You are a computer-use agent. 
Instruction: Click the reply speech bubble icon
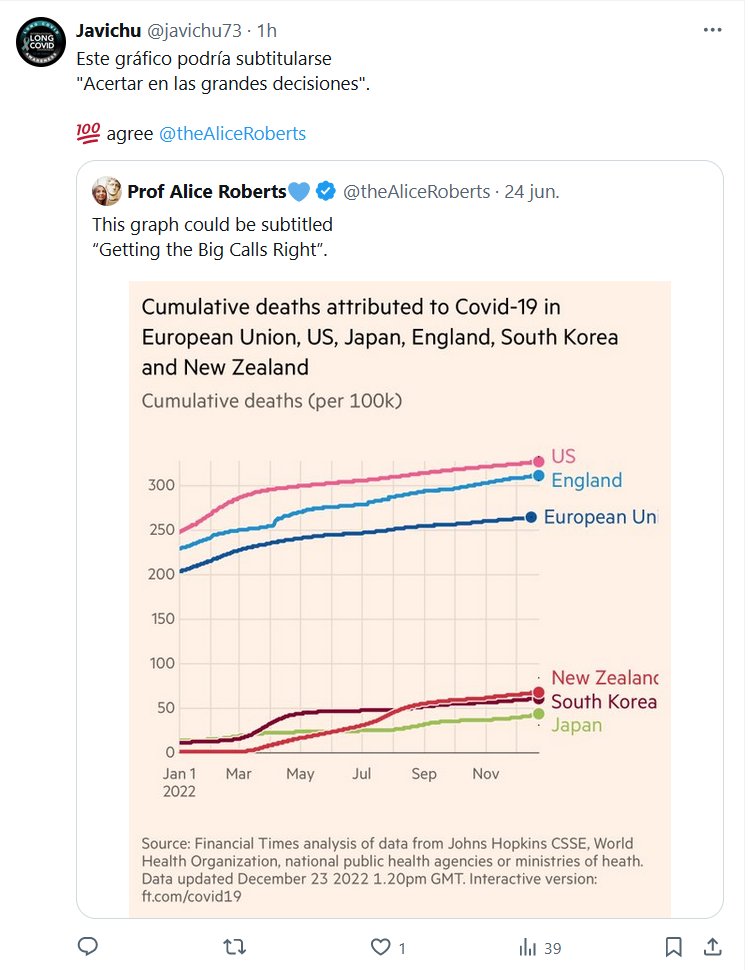coord(88,946)
